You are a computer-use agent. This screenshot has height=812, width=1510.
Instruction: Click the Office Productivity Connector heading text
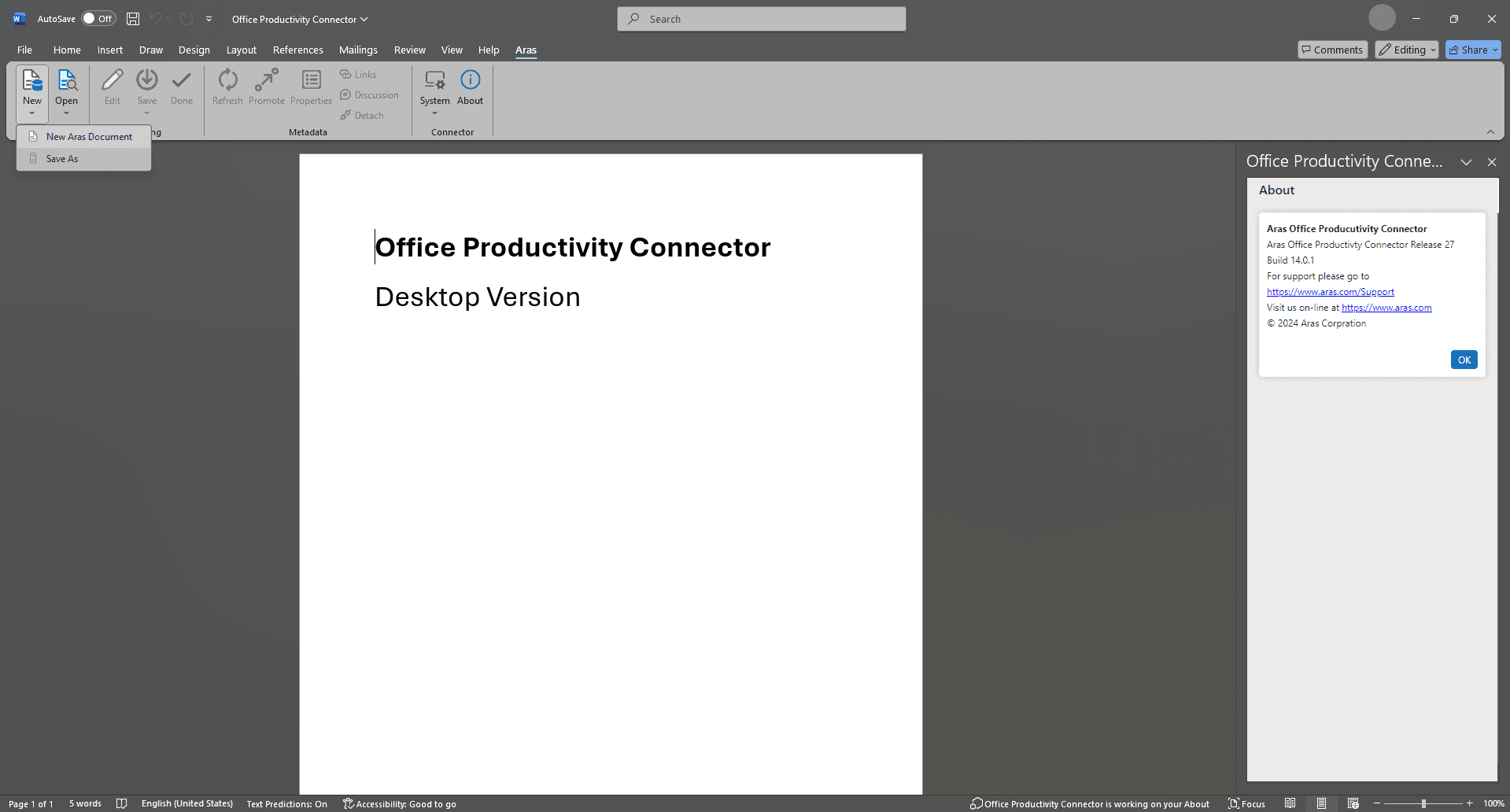(x=573, y=247)
